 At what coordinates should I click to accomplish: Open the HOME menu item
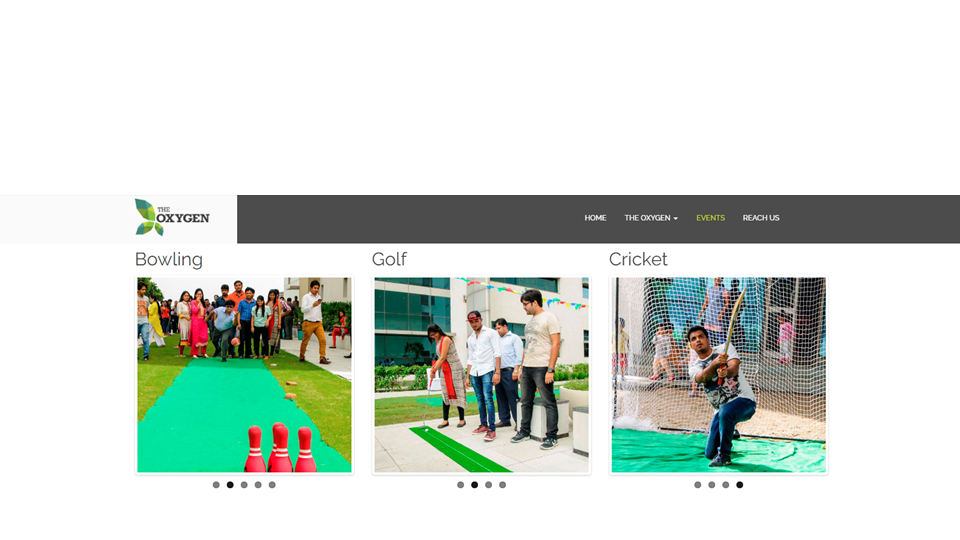tap(595, 218)
